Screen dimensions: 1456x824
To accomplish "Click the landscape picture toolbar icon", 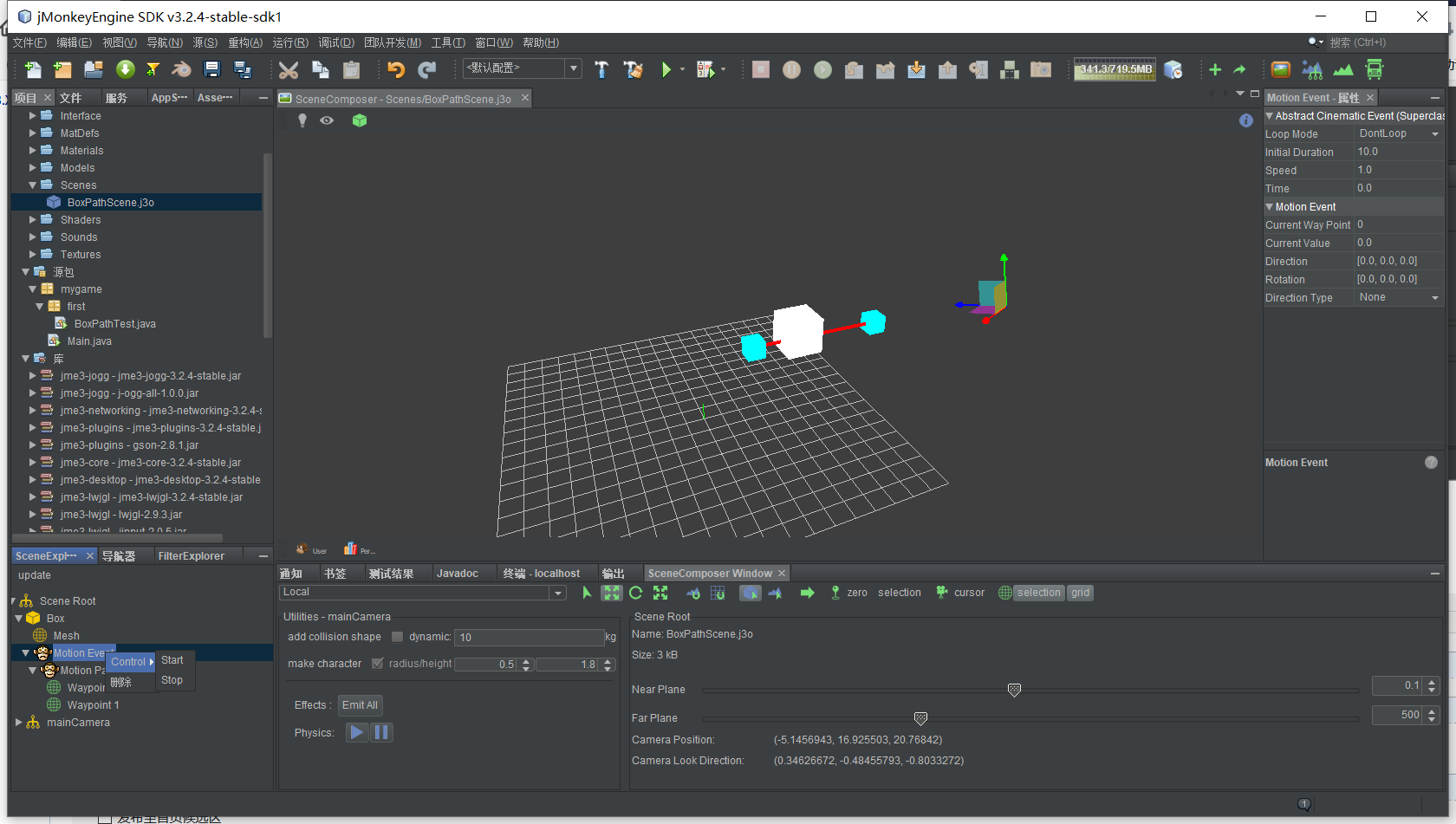I will [x=1281, y=69].
